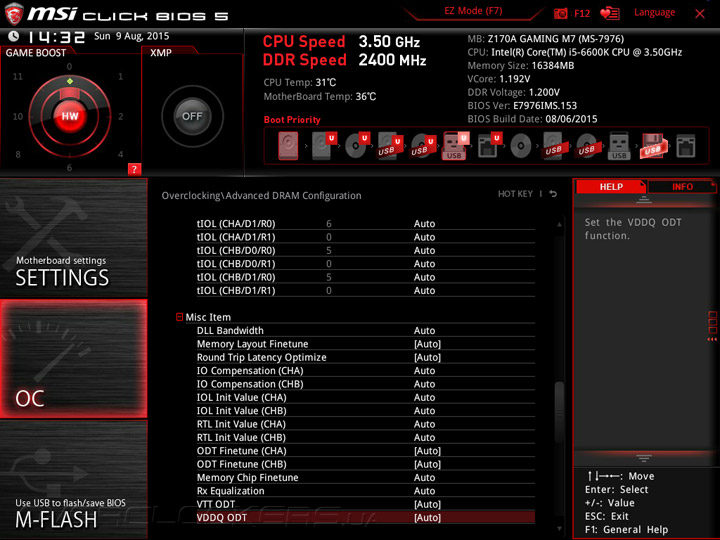The width and height of the screenshot is (720, 540).
Task: Switch to the HELP tab
Action: point(611,187)
